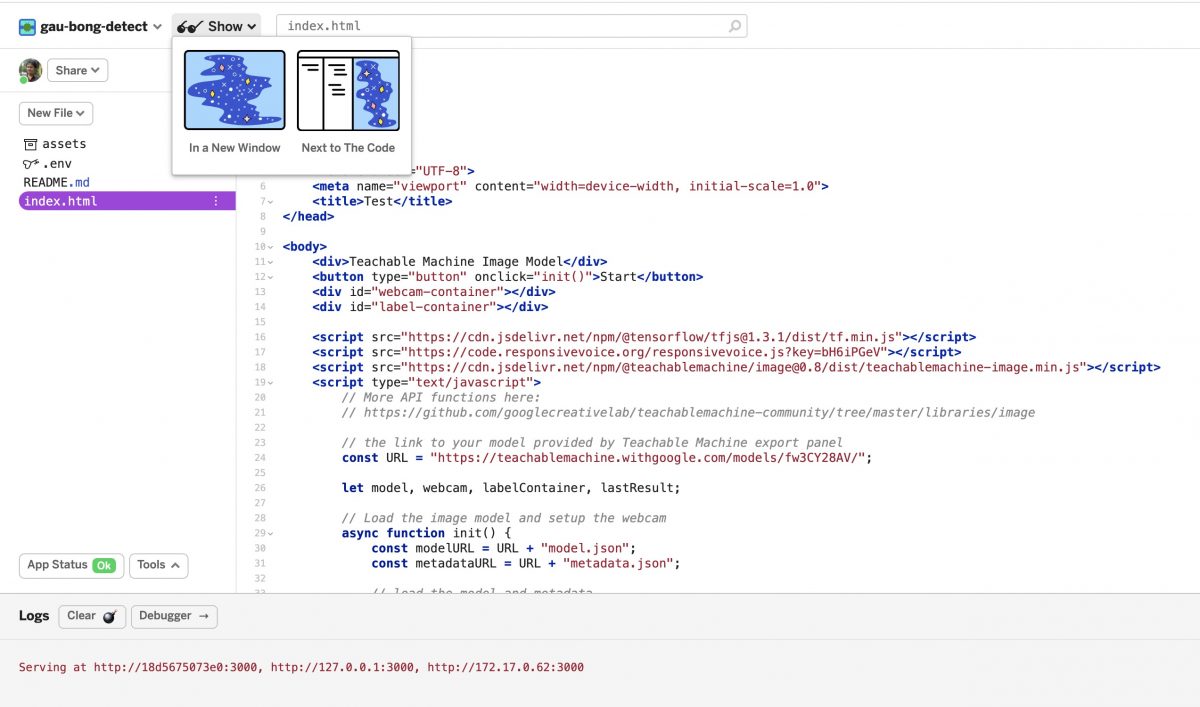Open the three-dot options menu for index.html

(x=215, y=201)
